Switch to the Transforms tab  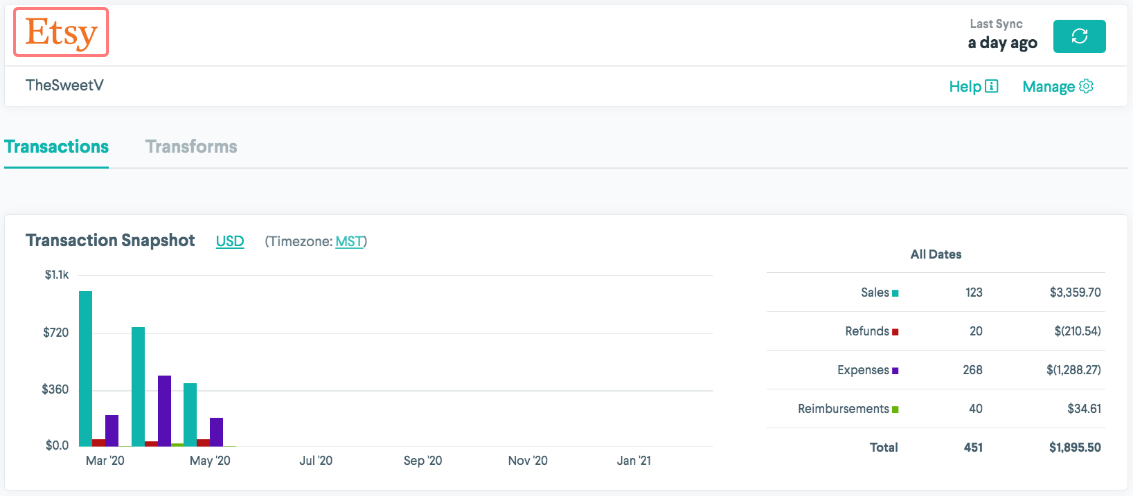pyautogui.click(x=191, y=147)
